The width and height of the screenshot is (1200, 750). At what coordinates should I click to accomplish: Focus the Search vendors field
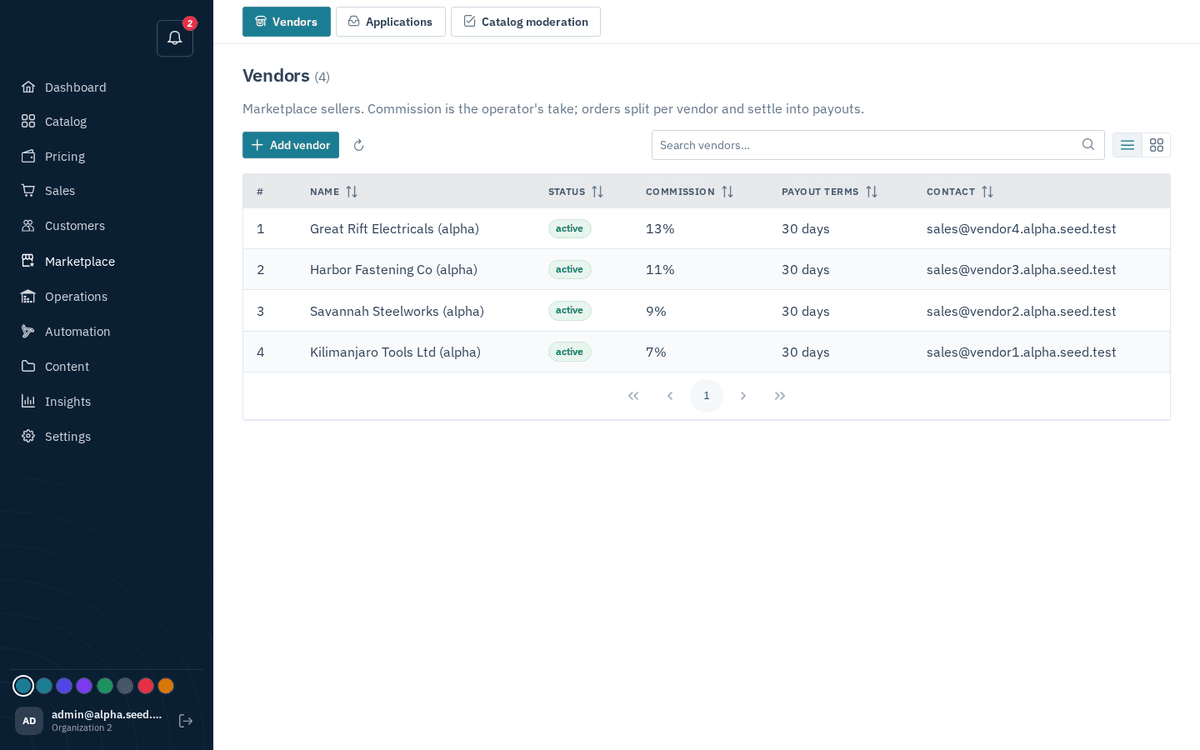878,145
